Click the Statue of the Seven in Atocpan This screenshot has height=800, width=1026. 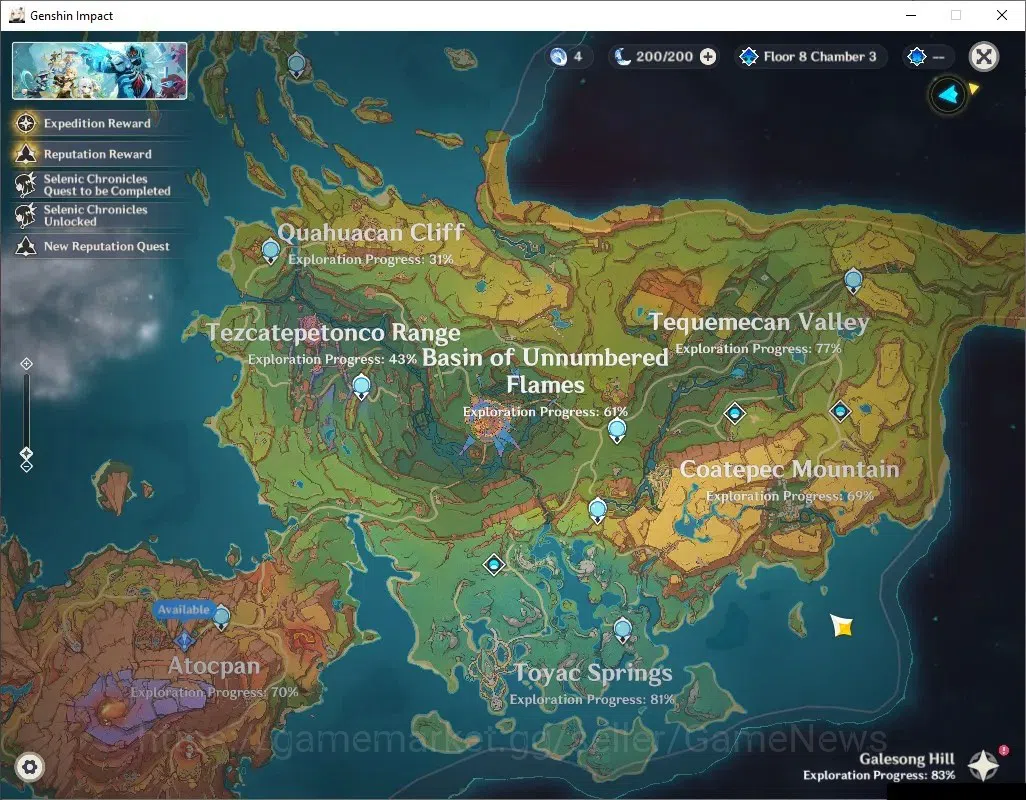tap(185, 640)
